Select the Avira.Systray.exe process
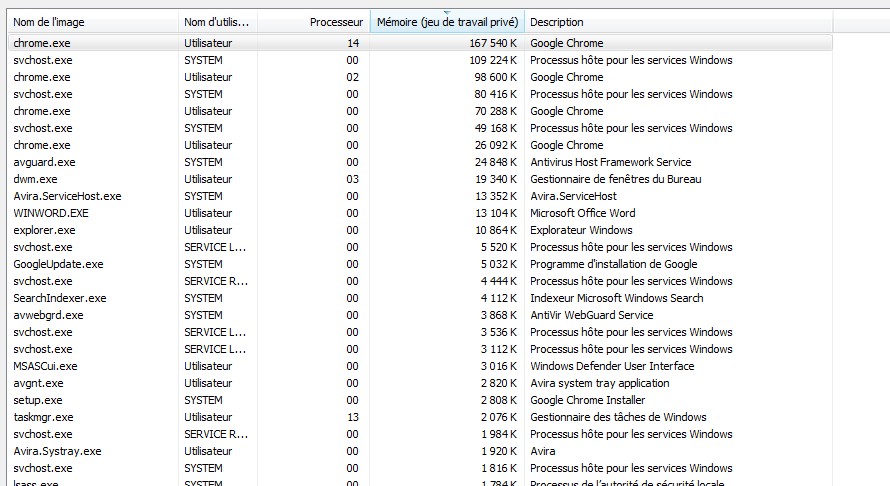Viewport: 890px width, 486px height. point(420,451)
